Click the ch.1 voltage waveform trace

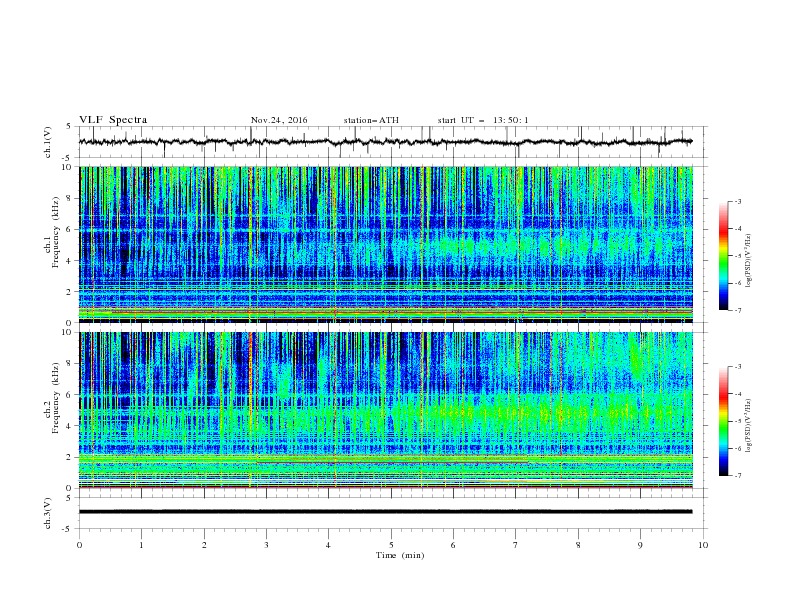pyautogui.click(x=385, y=142)
